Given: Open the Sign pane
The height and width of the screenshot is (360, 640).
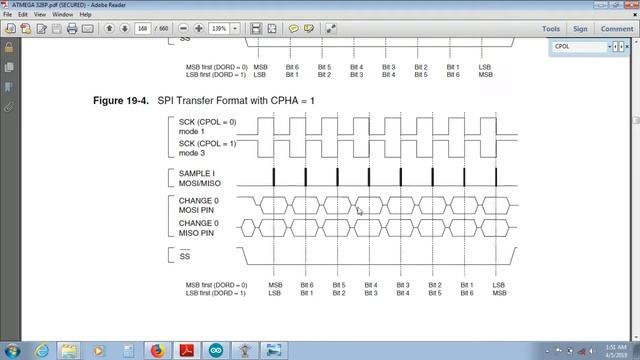Looking at the screenshot, I should click(580, 29).
